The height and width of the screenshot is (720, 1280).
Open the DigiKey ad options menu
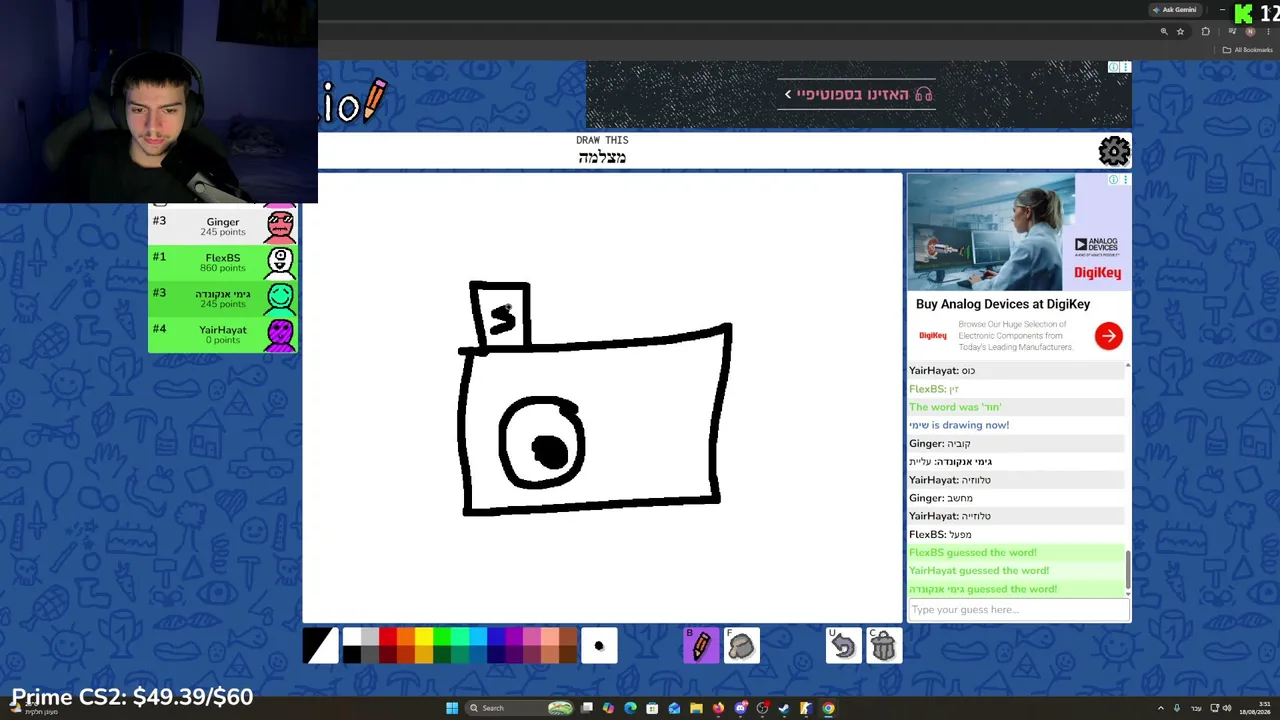pos(1125,180)
